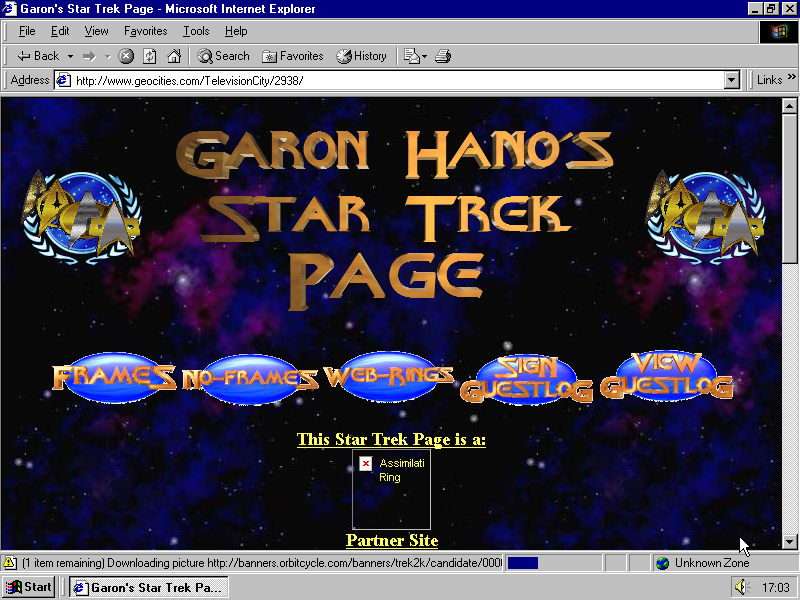Open the Windows Start menu
The image size is (800, 600).
[x=29, y=587]
